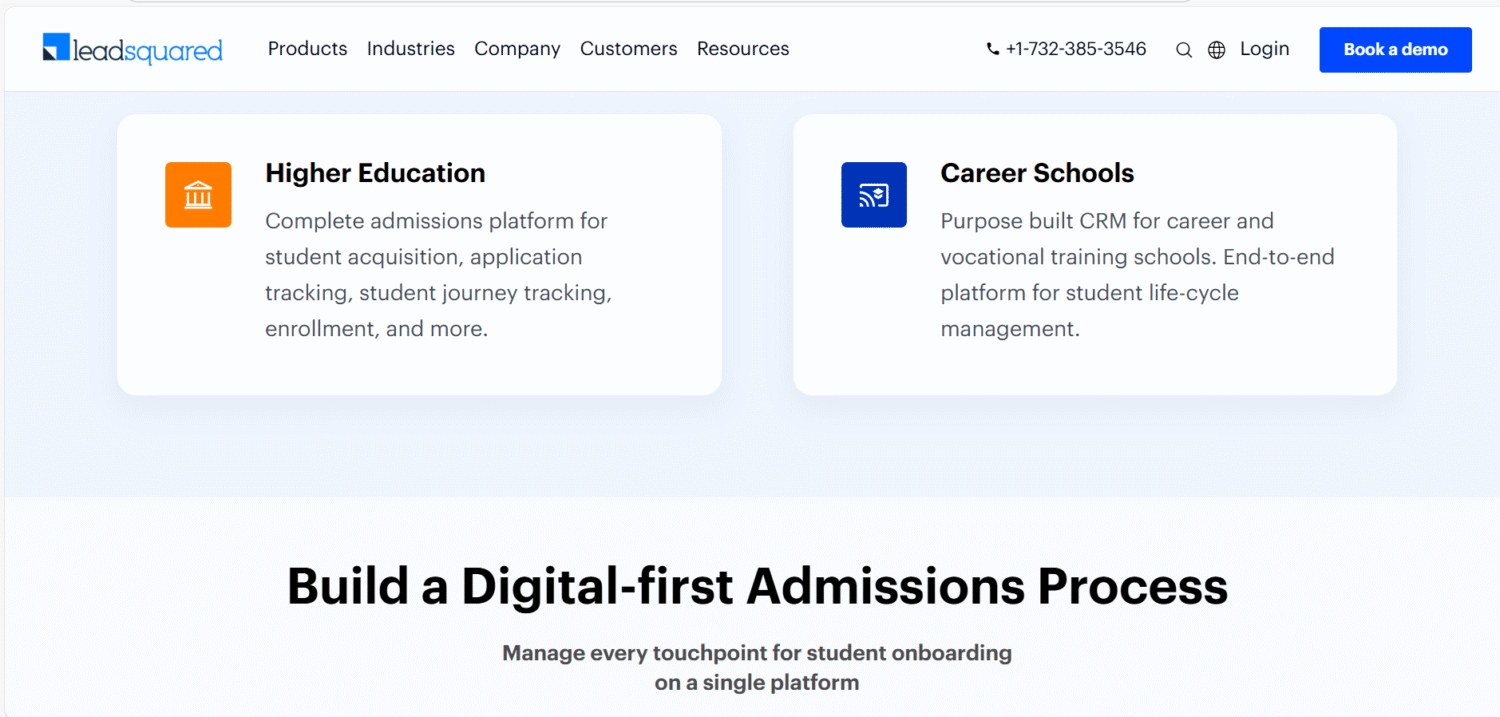Expand the Resources menu
The height and width of the screenshot is (717, 1500).
(743, 49)
